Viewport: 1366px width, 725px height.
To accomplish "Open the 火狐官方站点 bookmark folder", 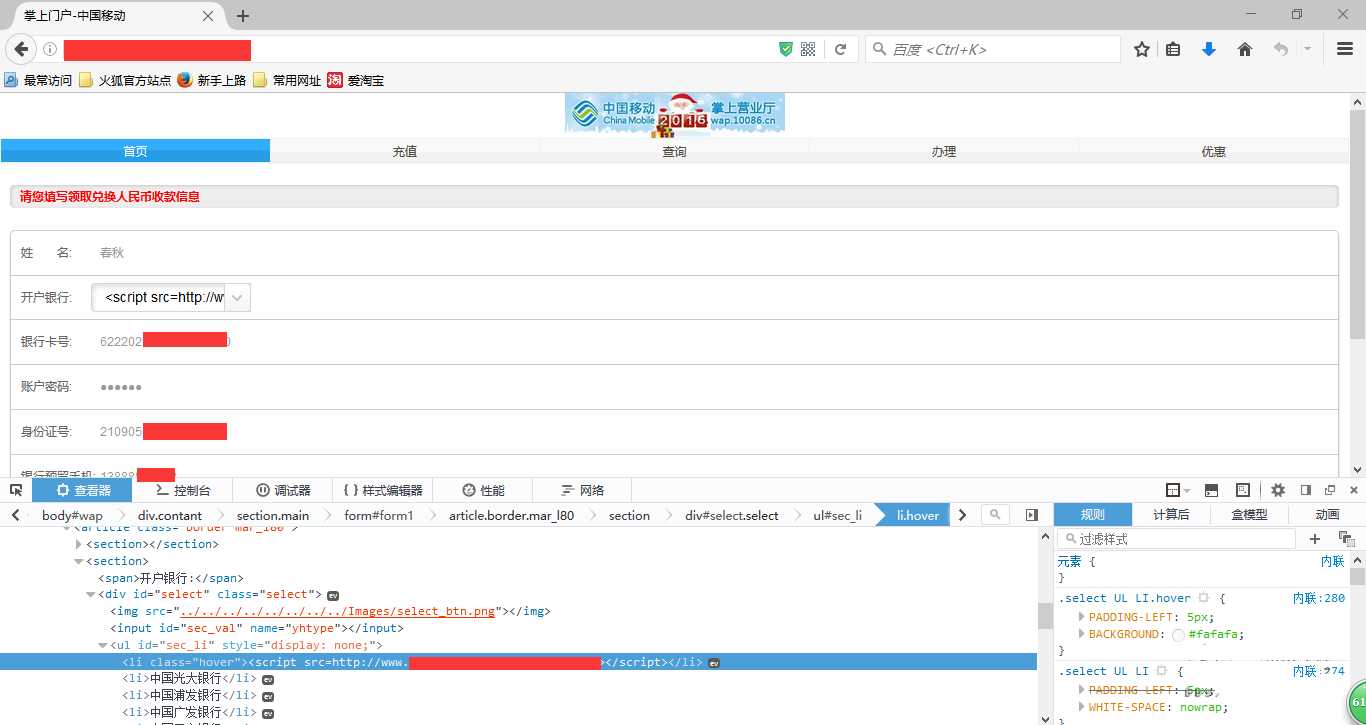I will 125,80.
